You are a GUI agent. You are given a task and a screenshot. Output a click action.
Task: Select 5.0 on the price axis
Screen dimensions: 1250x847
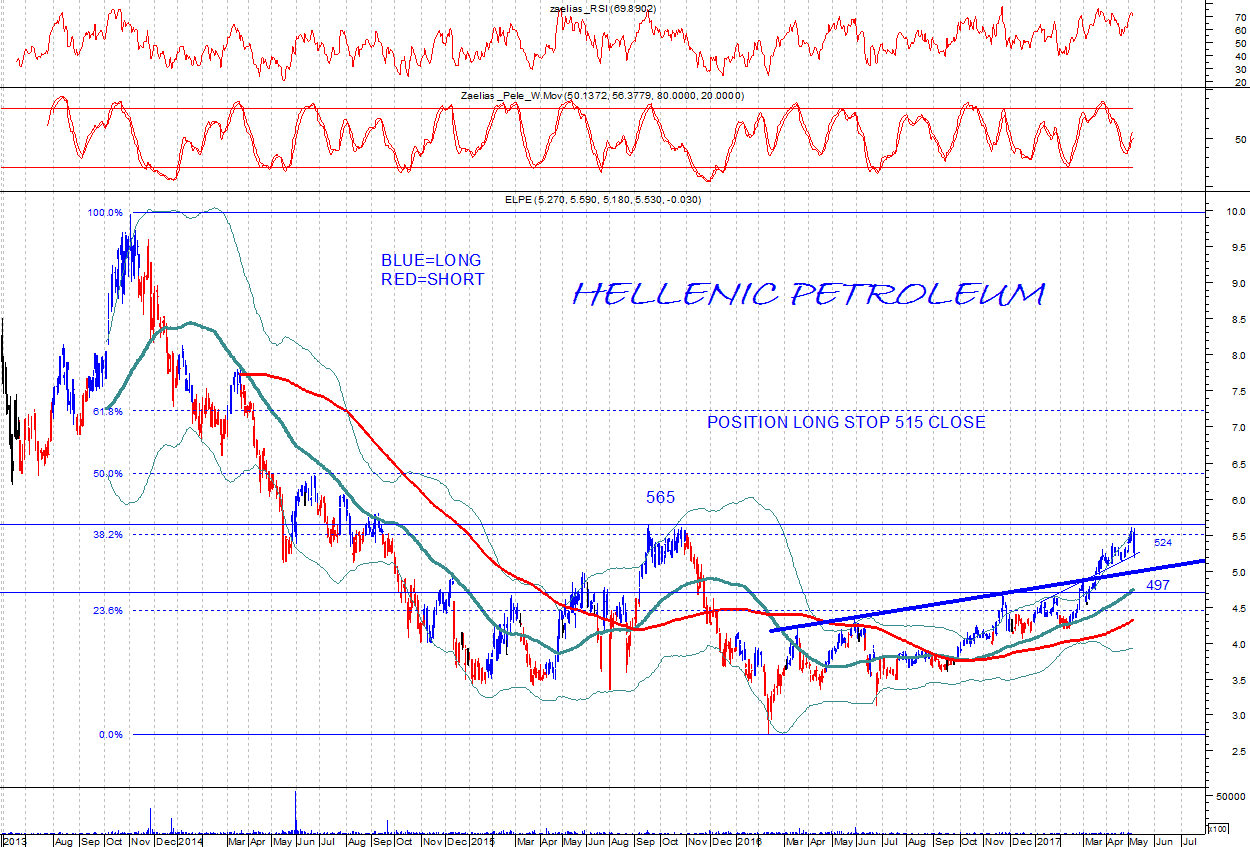click(x=1237, y=573)
